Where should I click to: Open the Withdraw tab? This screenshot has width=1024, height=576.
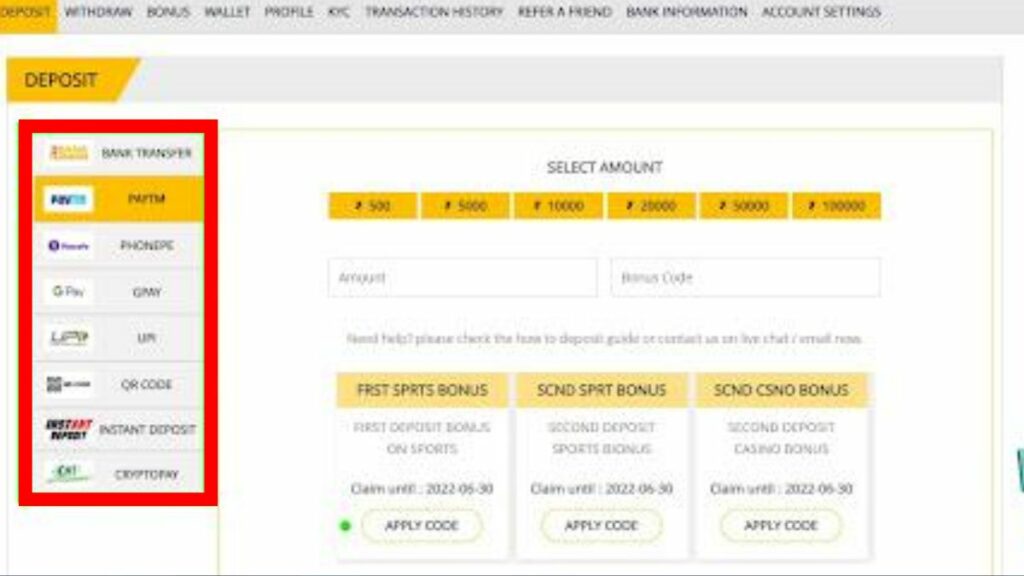point(98,12)
